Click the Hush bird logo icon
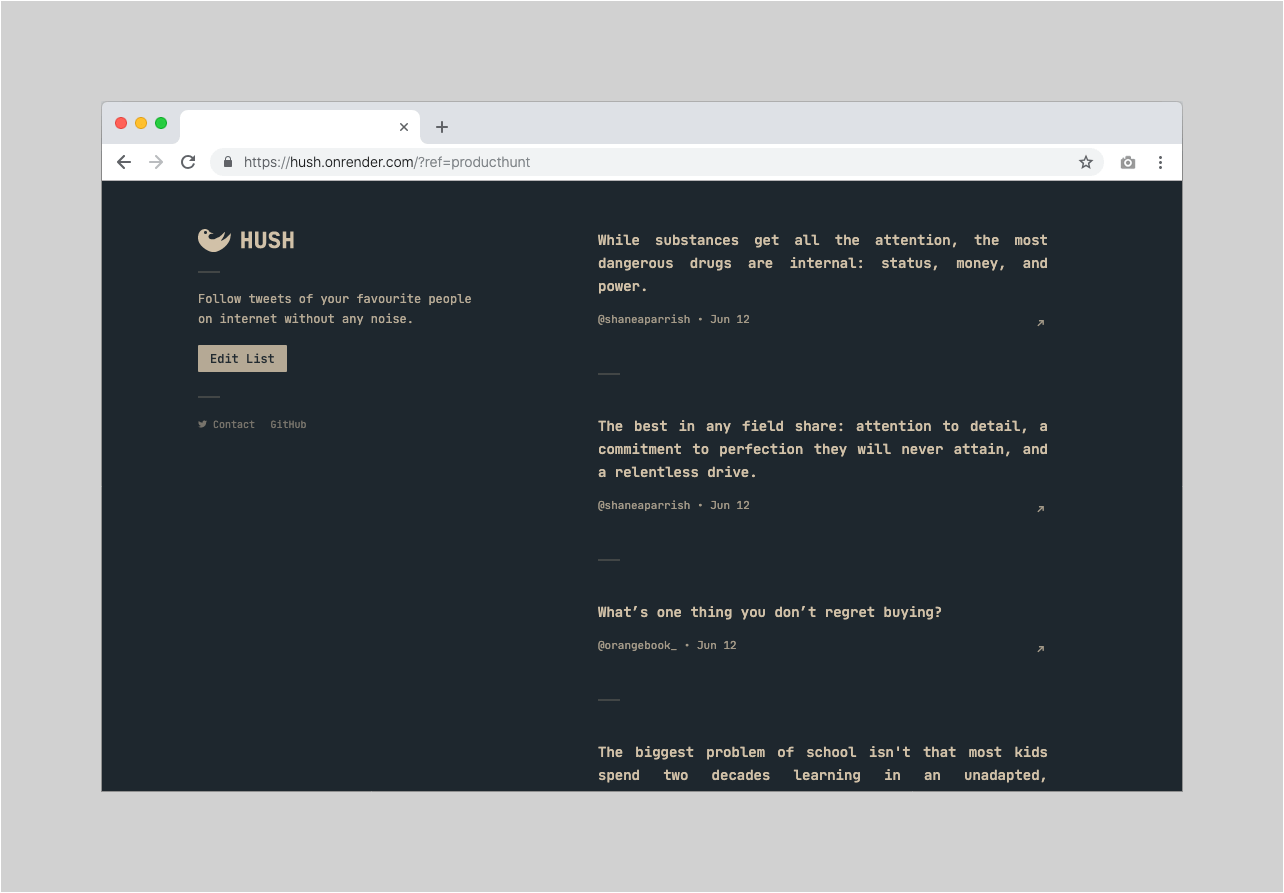Screen dimensions: 1284x893 tap(214, 239)
